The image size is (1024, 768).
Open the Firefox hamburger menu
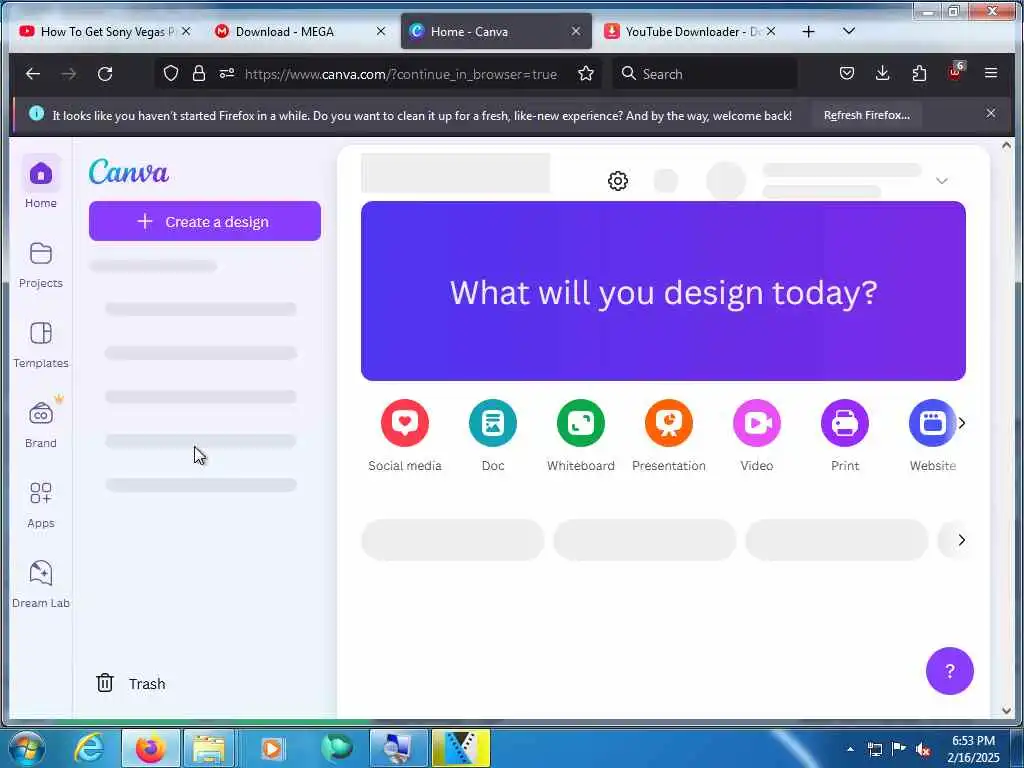click(x=991, y=73)
